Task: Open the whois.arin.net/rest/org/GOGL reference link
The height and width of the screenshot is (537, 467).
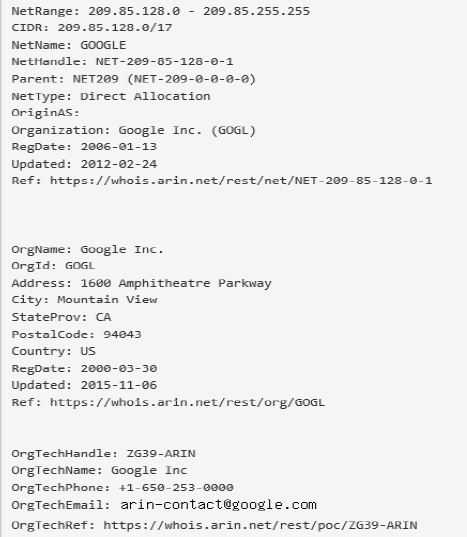Action: click(x=187, y=402)
